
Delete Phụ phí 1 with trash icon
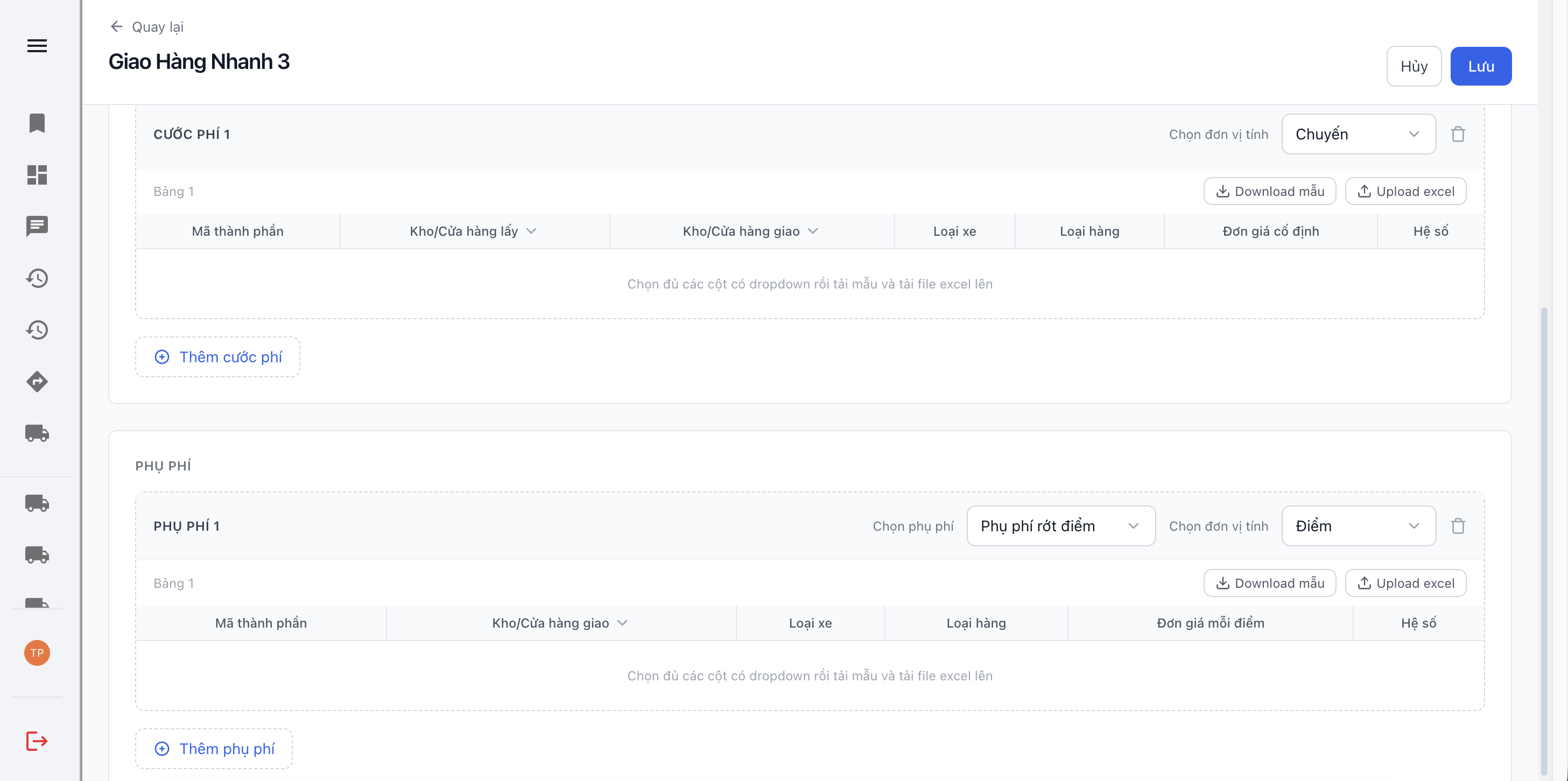1458,526
